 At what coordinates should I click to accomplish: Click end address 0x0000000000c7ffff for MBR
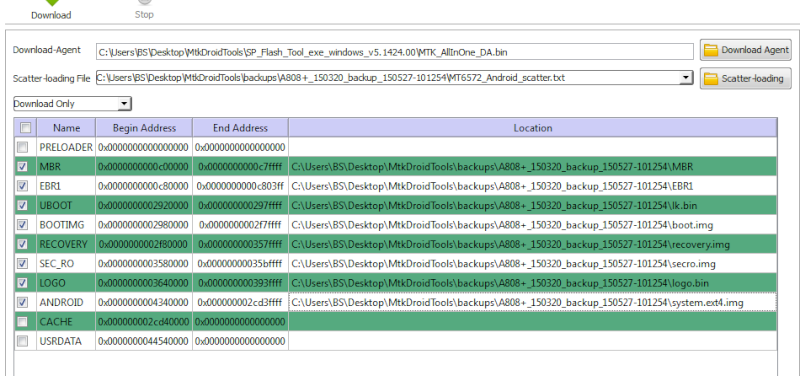tap(240, 167)
